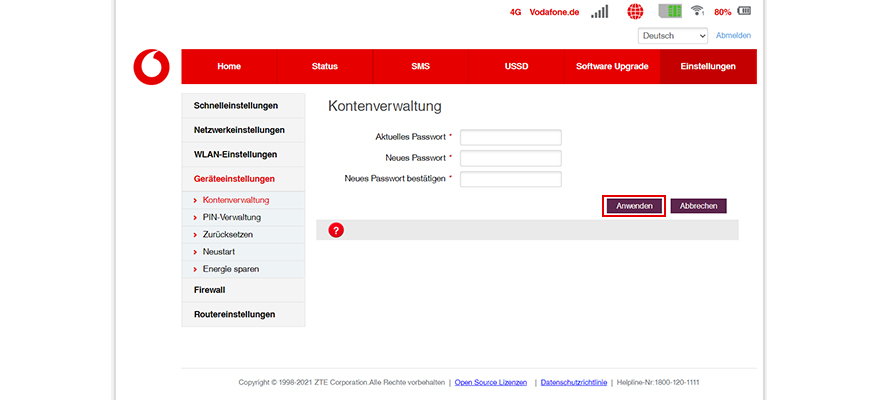This screenshot has height=400, width=879.
Task: Click the SIM card status icon
Action: 669,12
